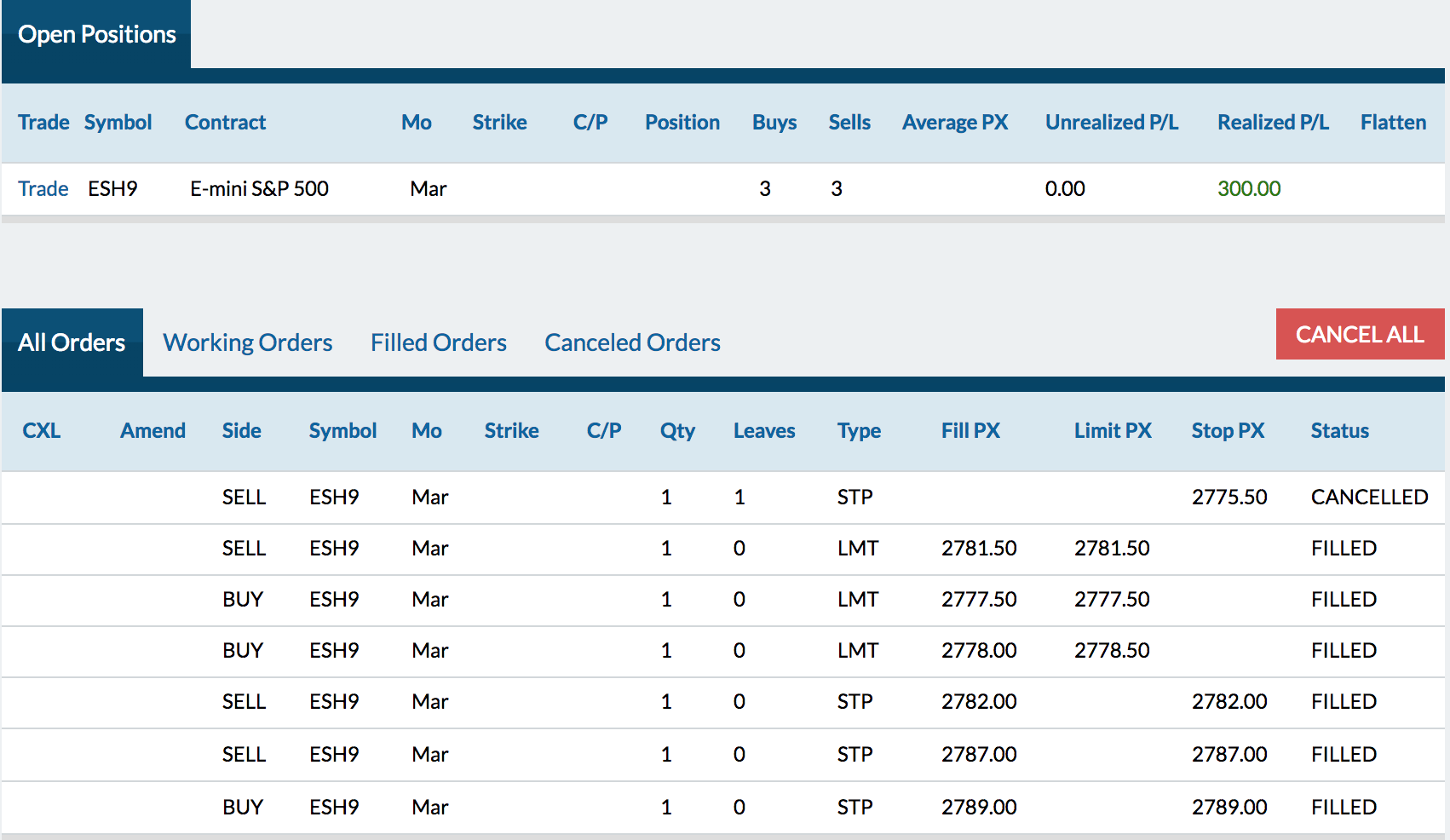Click the Limit PX column header
The image size is (1450, 840).
click(x=1113, y=431)
